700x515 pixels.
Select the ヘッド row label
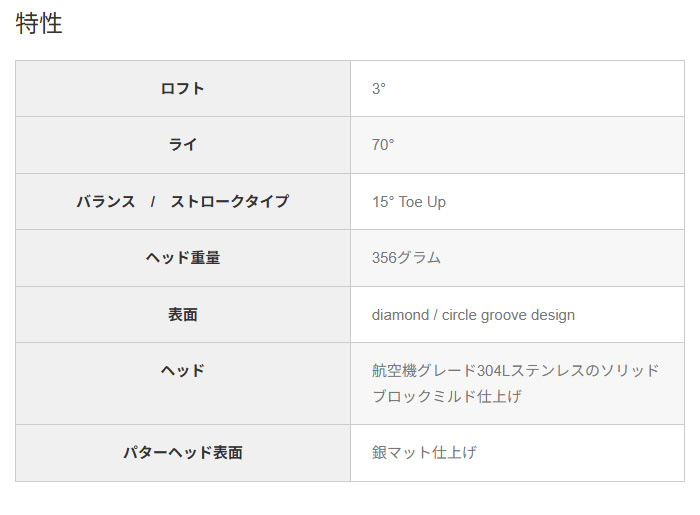182,370
